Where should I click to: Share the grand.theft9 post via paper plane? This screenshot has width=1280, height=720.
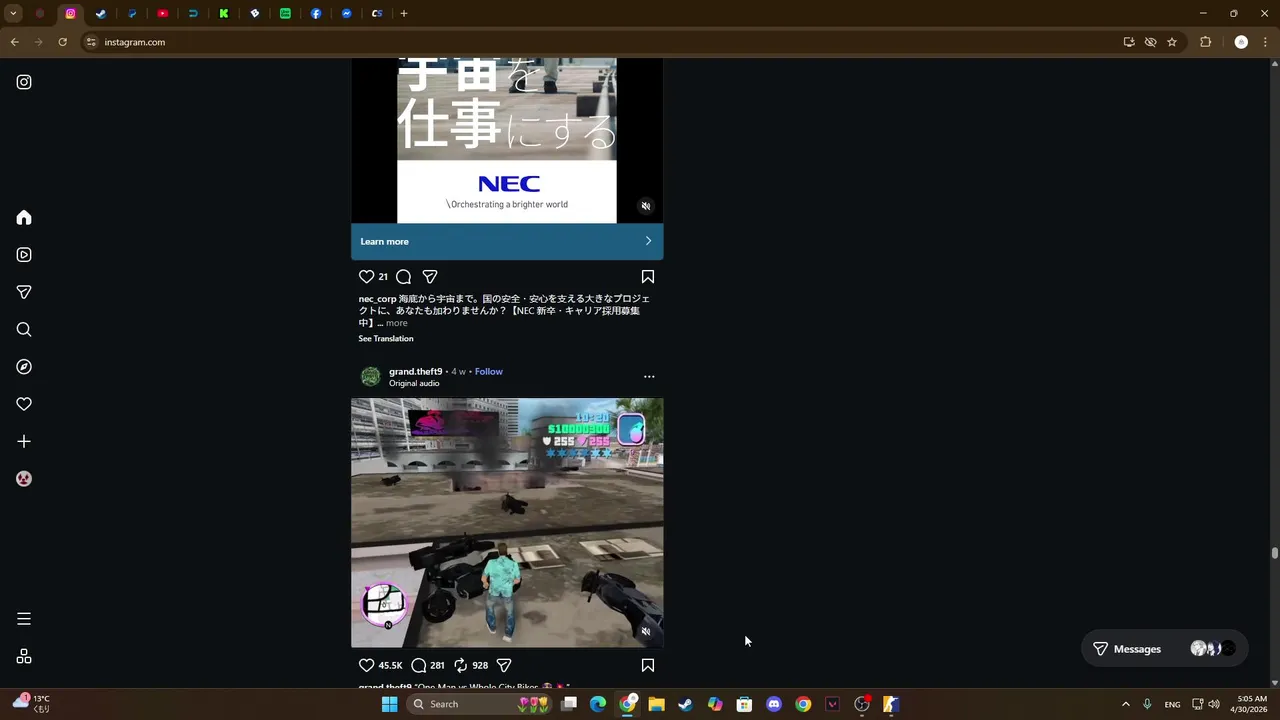[504, 665]
